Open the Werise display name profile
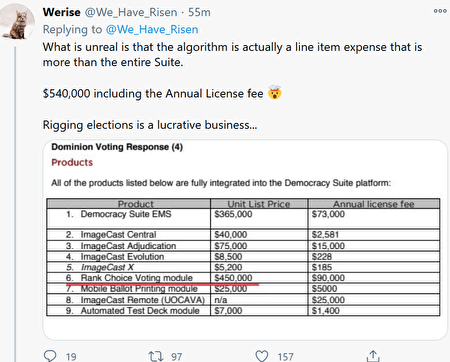The image size is (450, 362). (61, 12)
